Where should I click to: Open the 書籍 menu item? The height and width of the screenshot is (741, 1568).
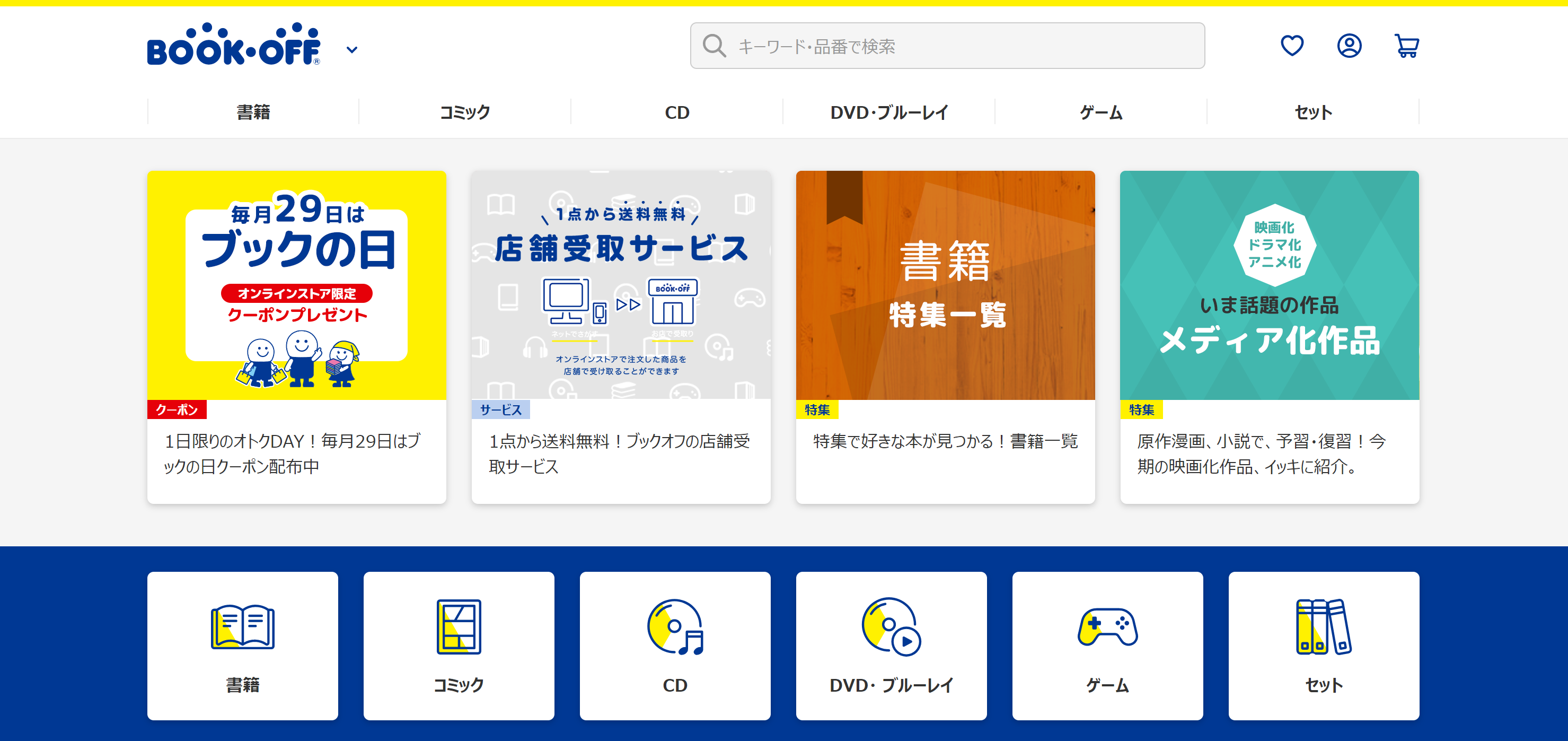pyautogui.click(x=253, y=112)
